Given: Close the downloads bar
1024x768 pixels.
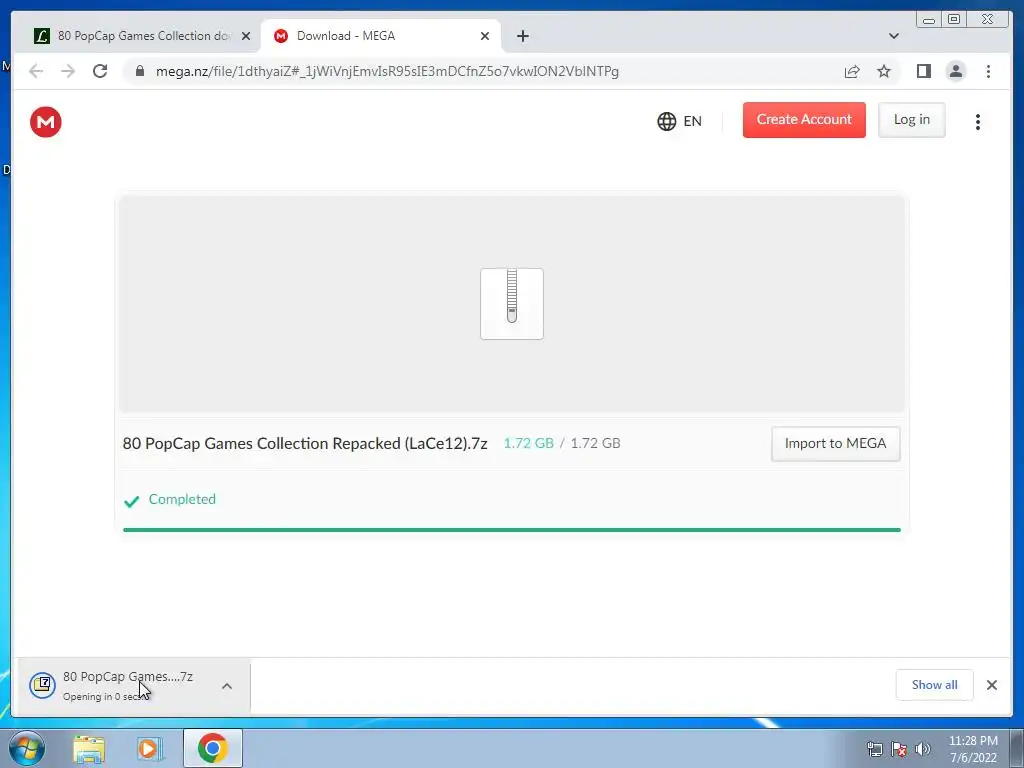Looking at the screenshot, I should 991,685.
